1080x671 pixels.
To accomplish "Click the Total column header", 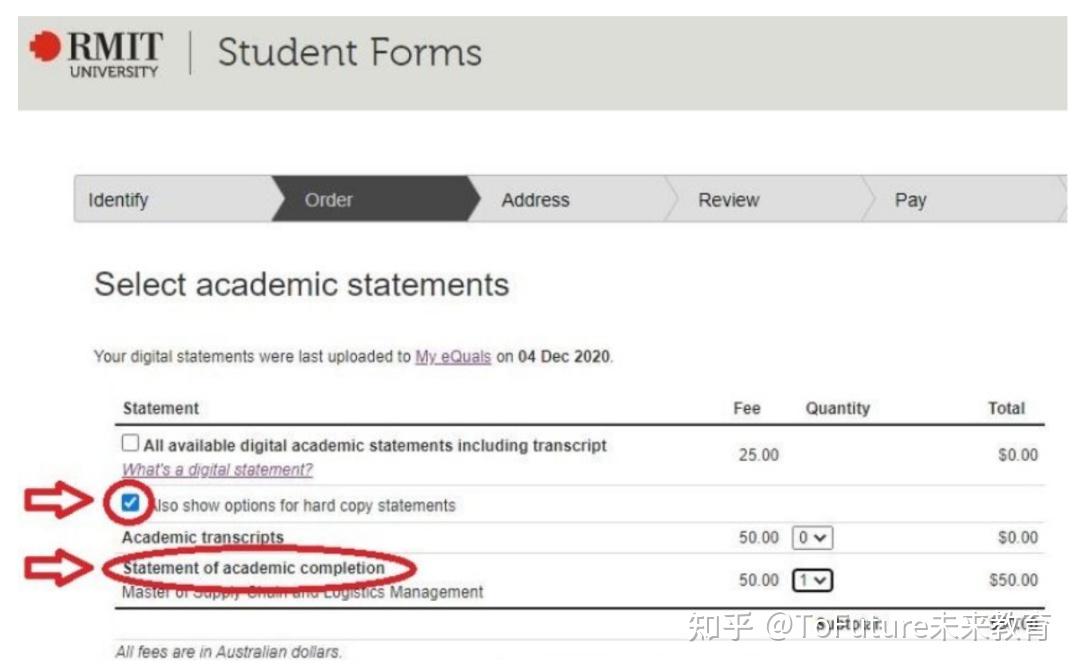I will point(1007,408).
